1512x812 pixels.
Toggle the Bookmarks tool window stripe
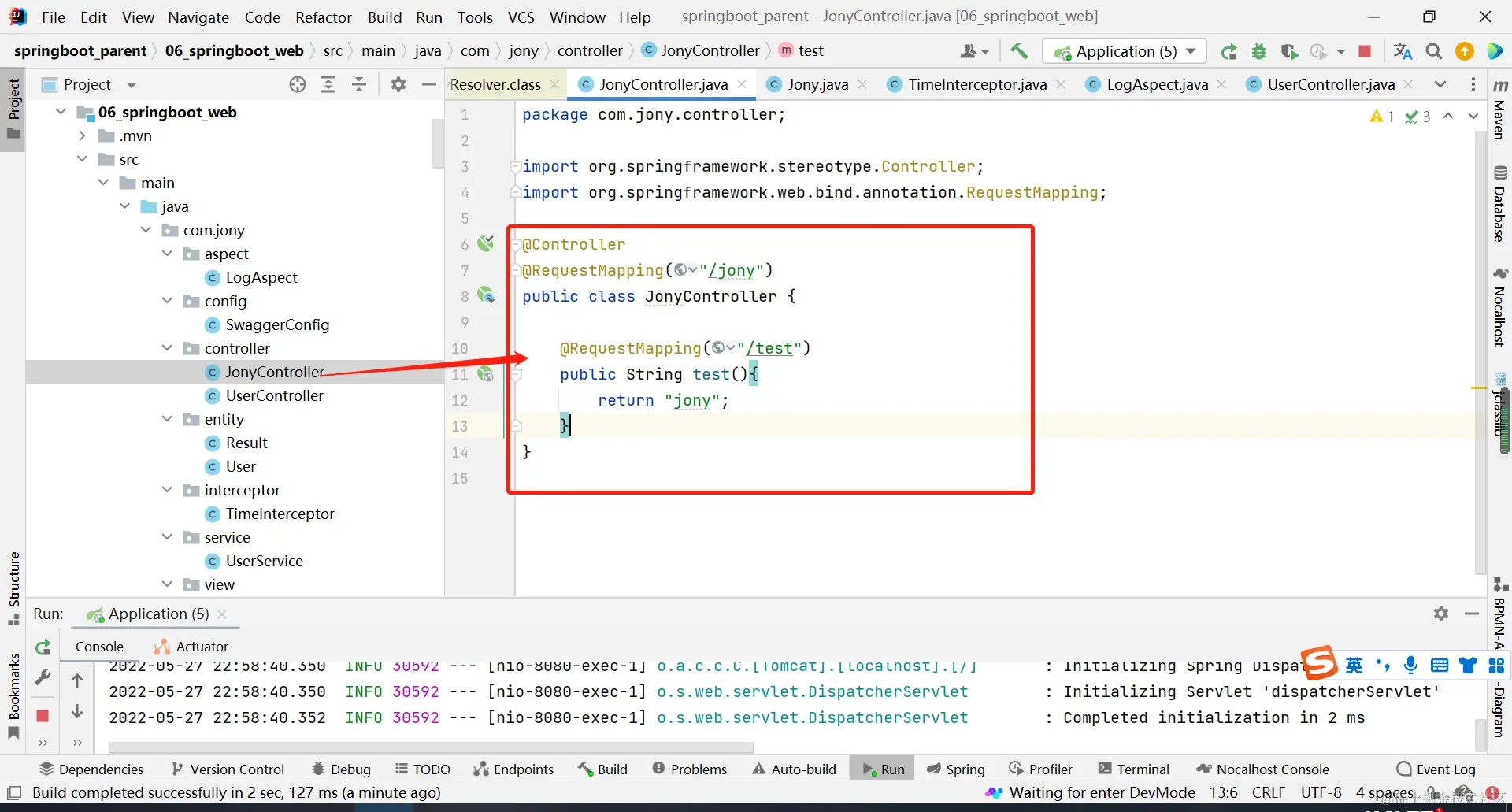tap(14, 695)
